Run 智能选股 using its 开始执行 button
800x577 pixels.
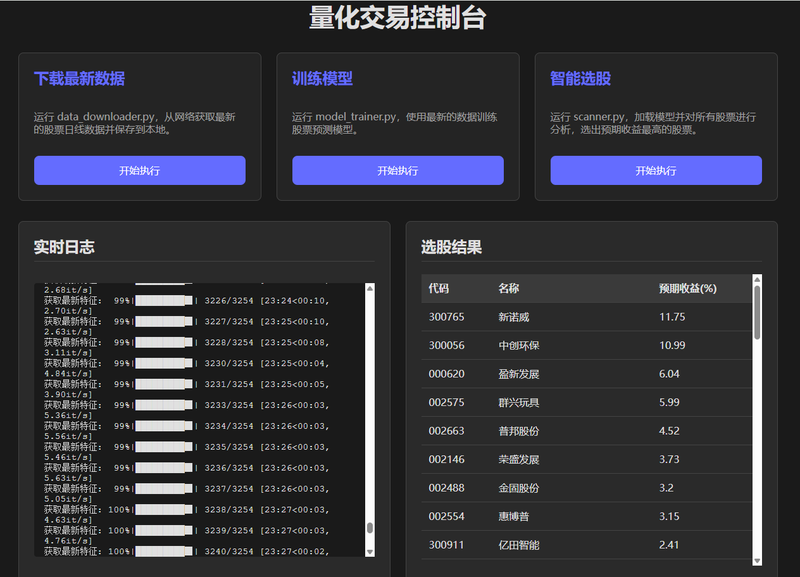[x=655, y=170]
